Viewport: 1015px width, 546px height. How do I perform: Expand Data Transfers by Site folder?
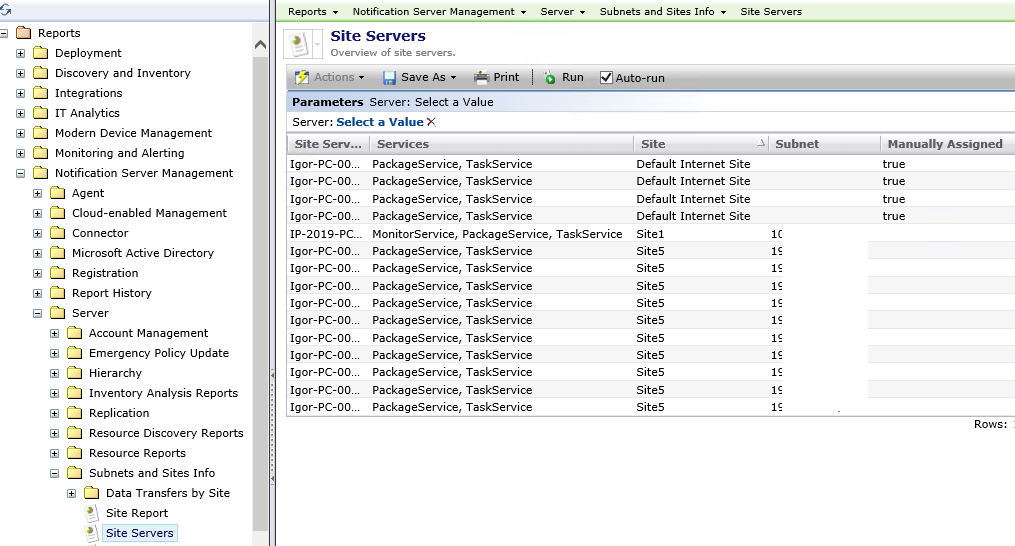71,494
